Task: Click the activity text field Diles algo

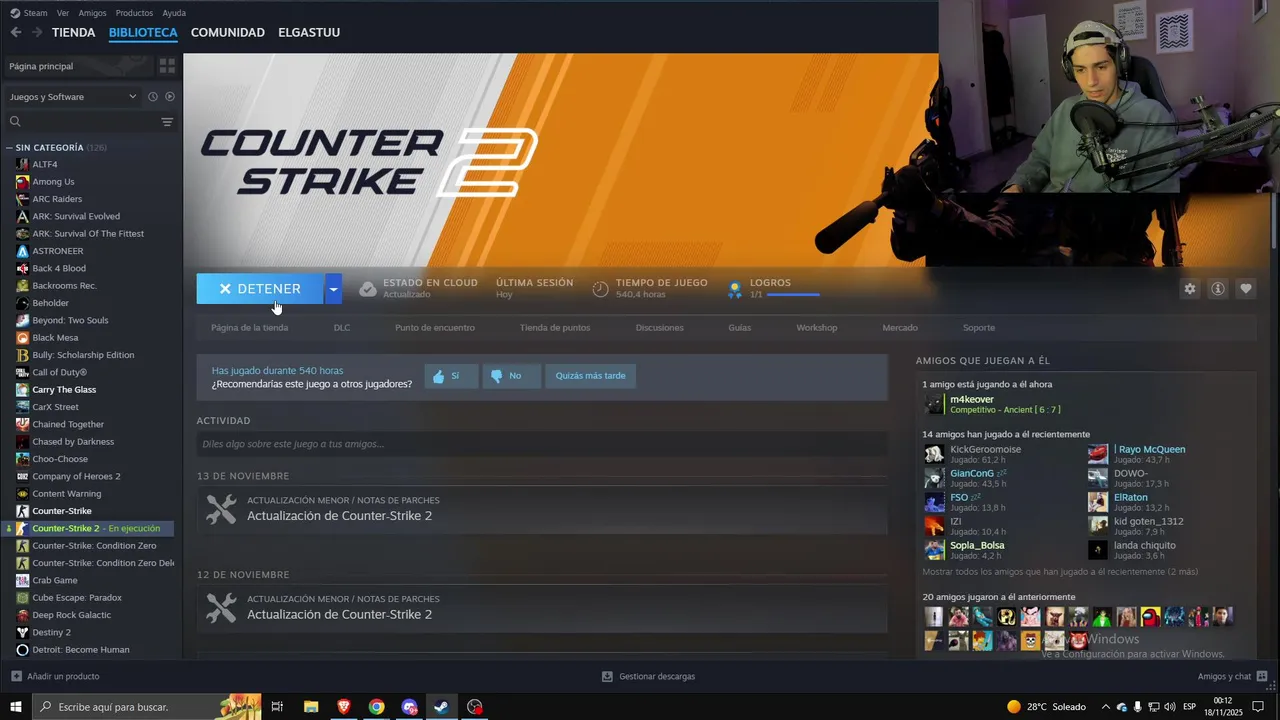Action: click(542, 444)
